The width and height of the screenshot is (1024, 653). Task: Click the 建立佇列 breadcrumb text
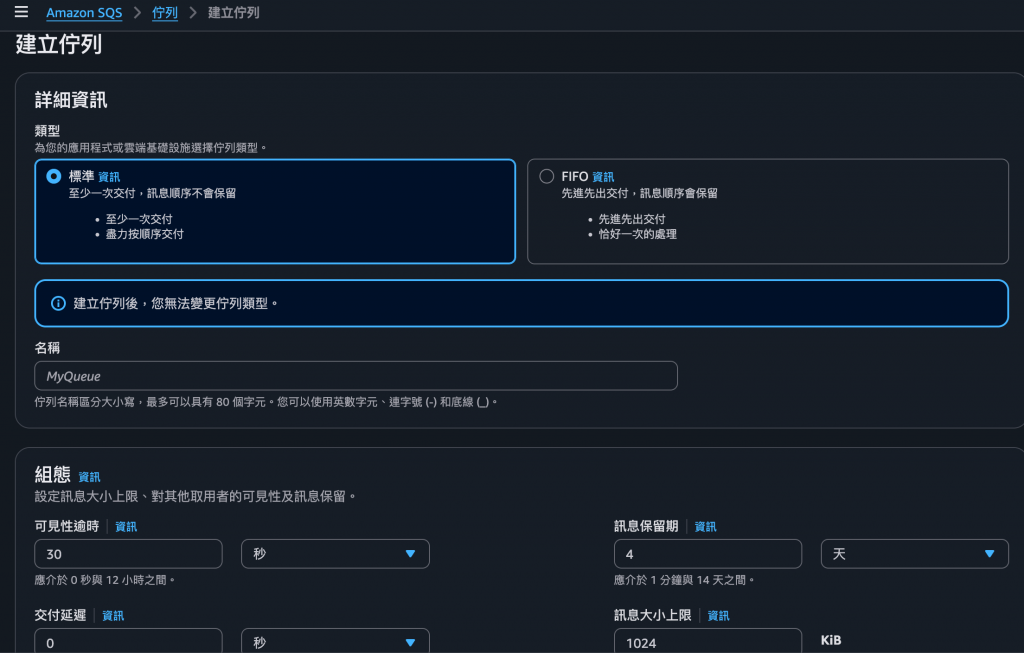[x=234, y=12]
